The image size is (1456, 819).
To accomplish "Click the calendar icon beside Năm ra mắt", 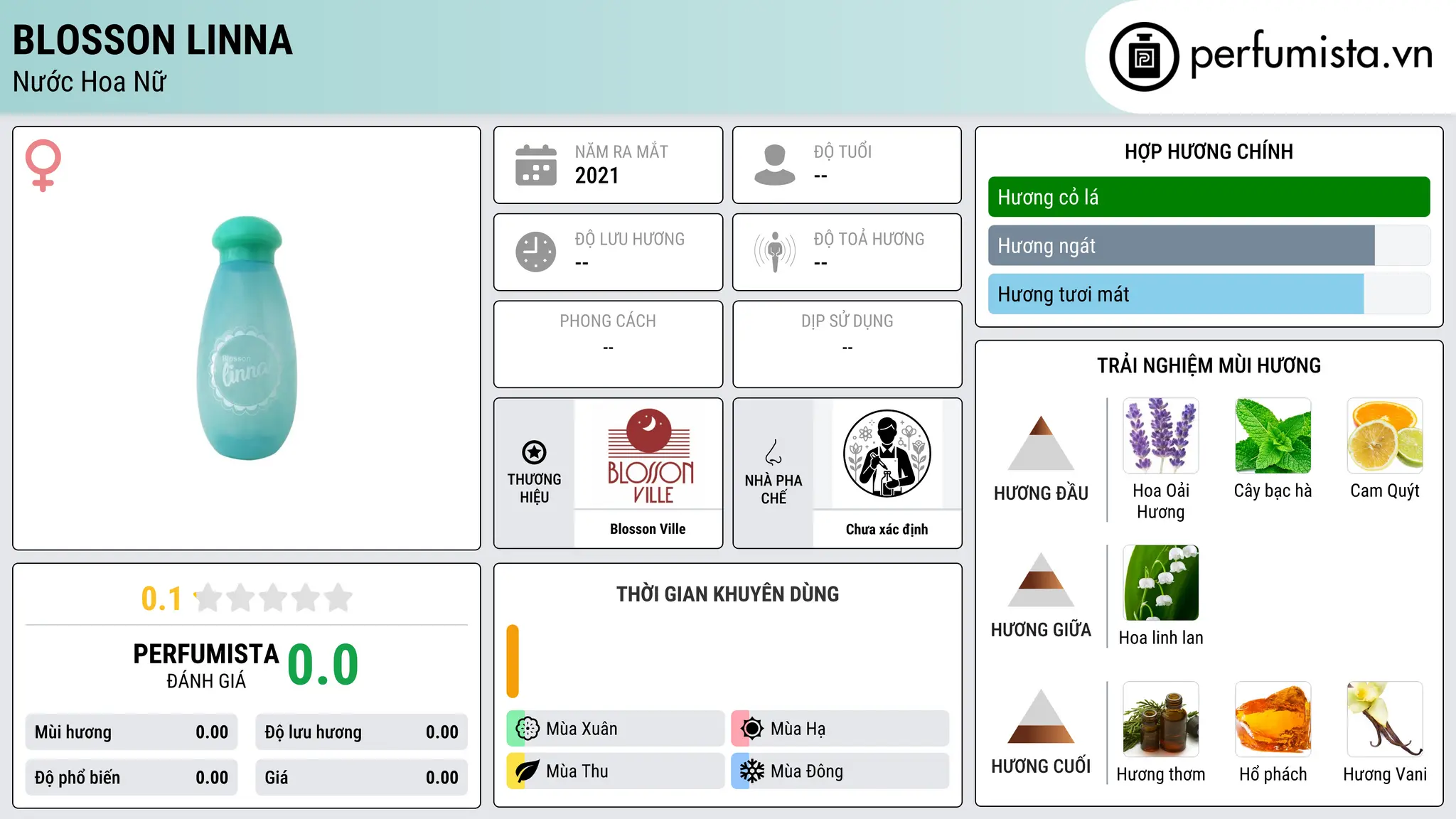I will click(536, 165).
